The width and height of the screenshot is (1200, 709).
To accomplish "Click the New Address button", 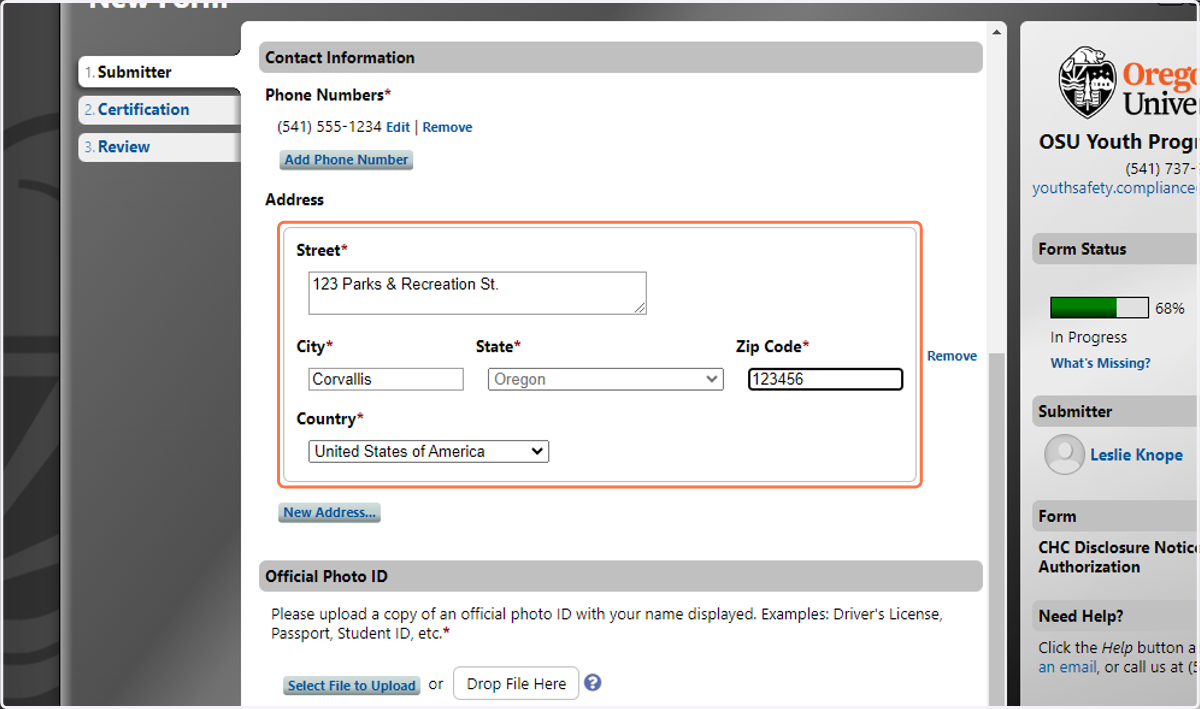I will coord(329,512).
